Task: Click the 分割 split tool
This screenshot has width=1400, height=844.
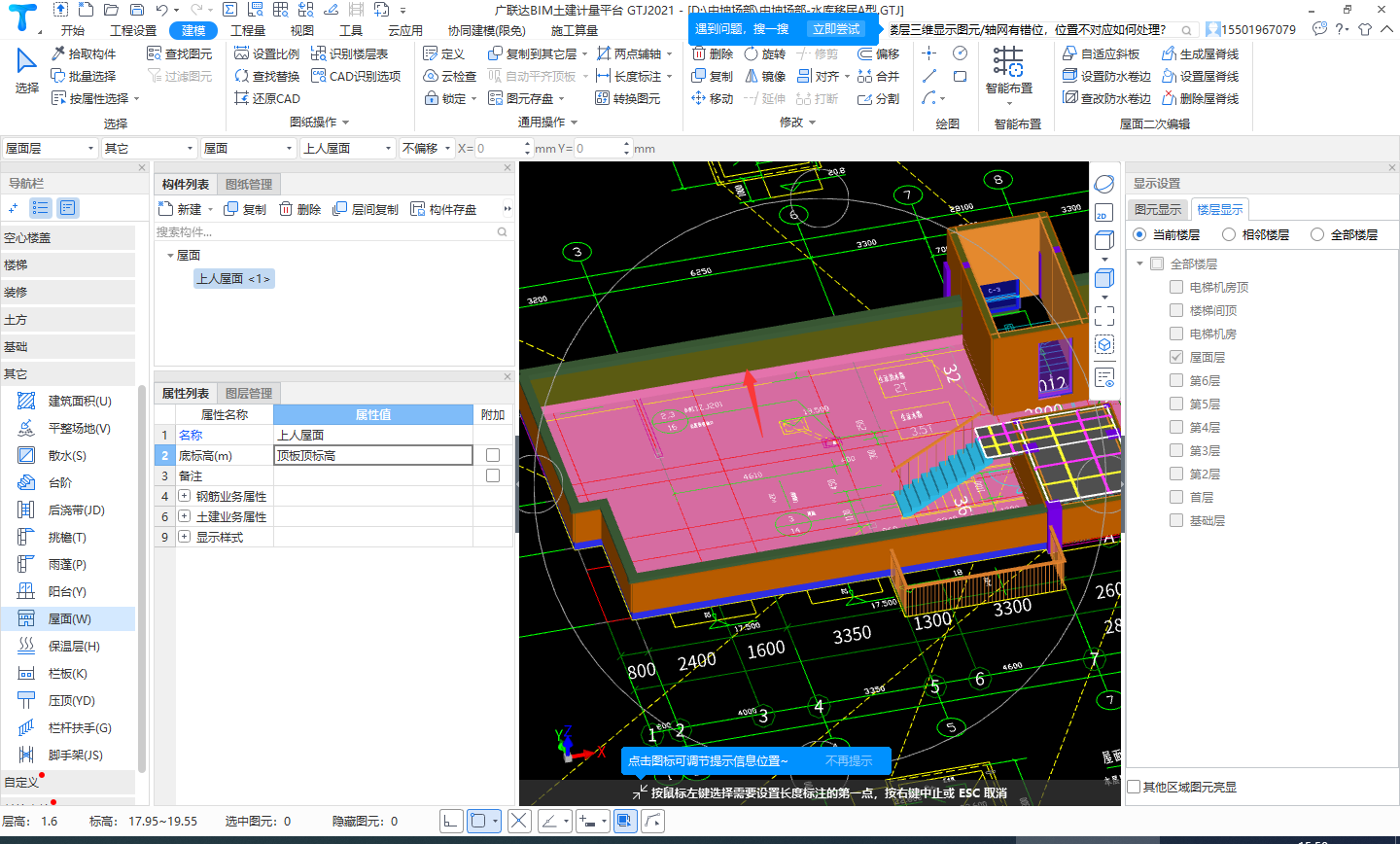Action: [x=879, y=98]
